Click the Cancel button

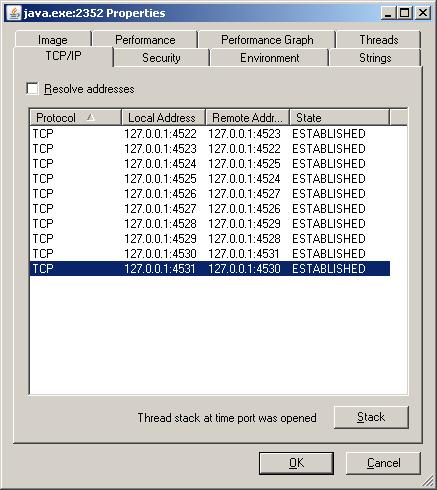[x=383, y=463]
